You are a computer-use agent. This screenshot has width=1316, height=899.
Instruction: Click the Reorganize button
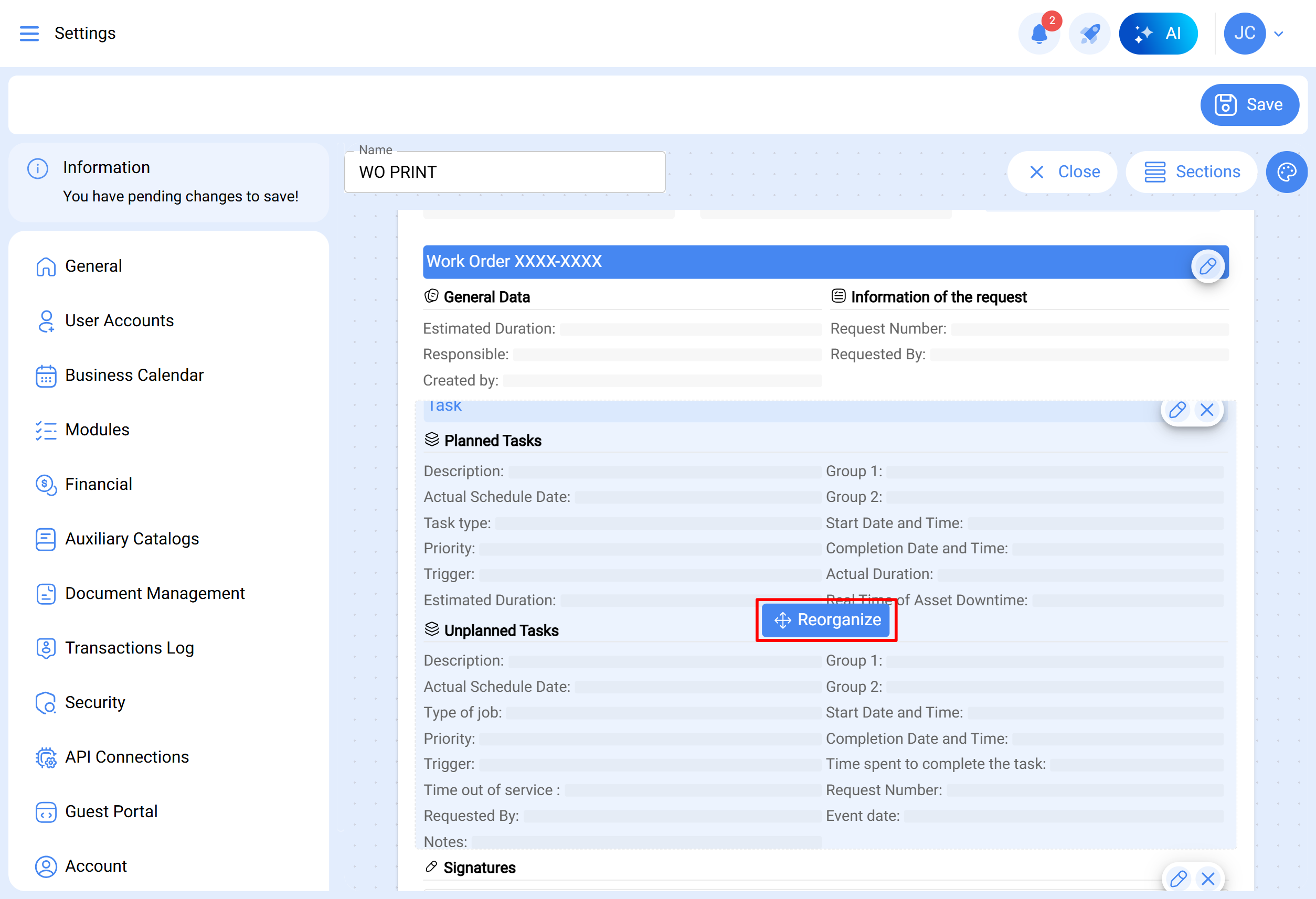tap(825, 620)
